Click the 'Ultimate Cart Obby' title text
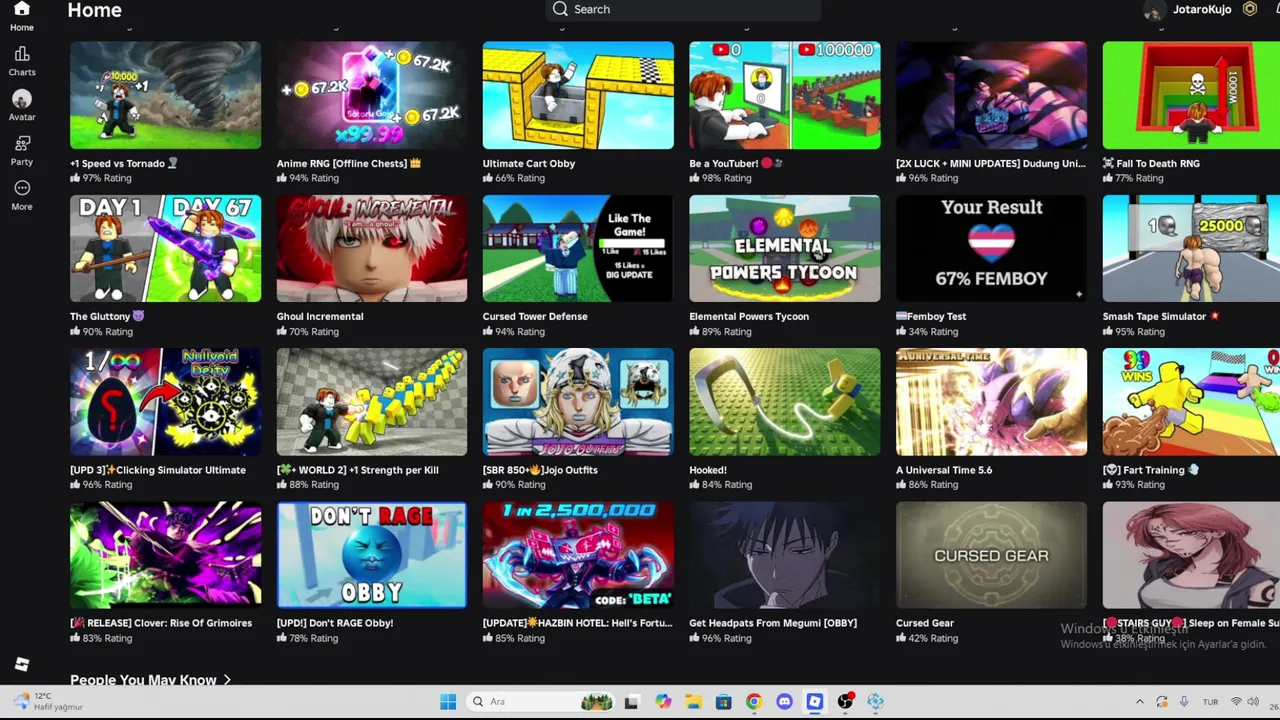The width and height of the screenshot is (1280, 720). click(529, 163)
